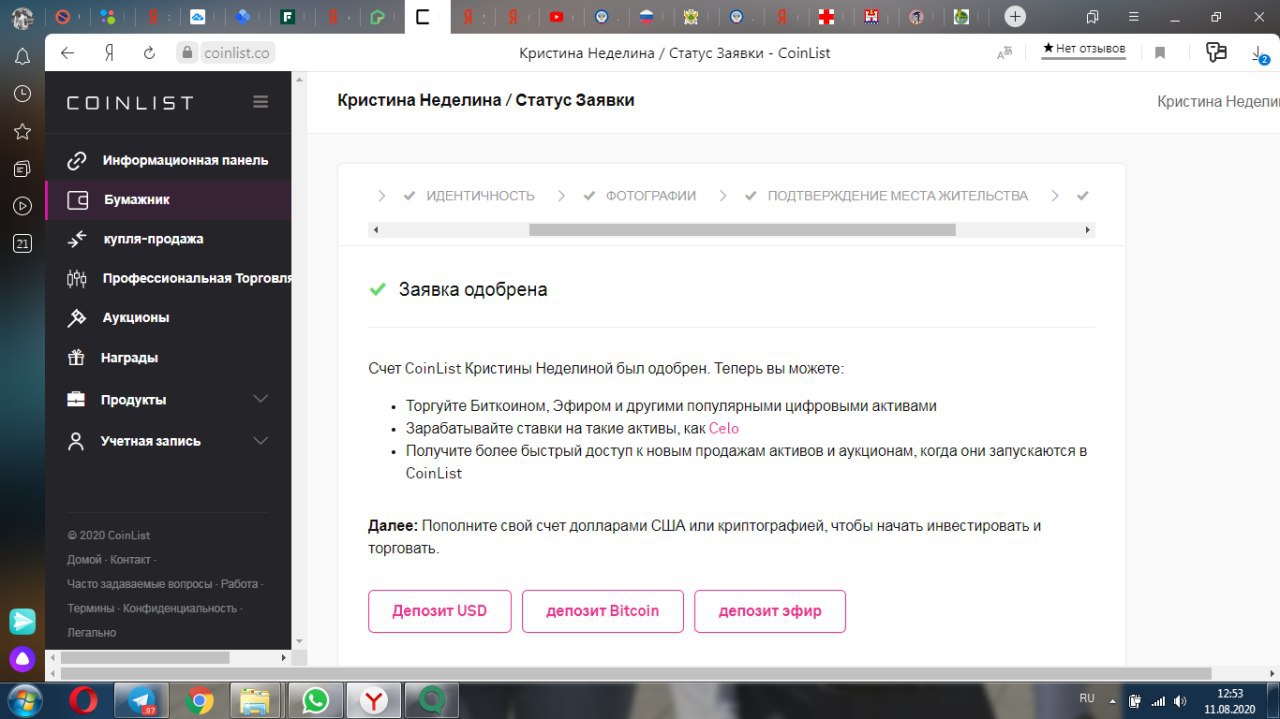Click the taskbar volume speaker icon
The image size is (1280, 719).
point(1181,700)
